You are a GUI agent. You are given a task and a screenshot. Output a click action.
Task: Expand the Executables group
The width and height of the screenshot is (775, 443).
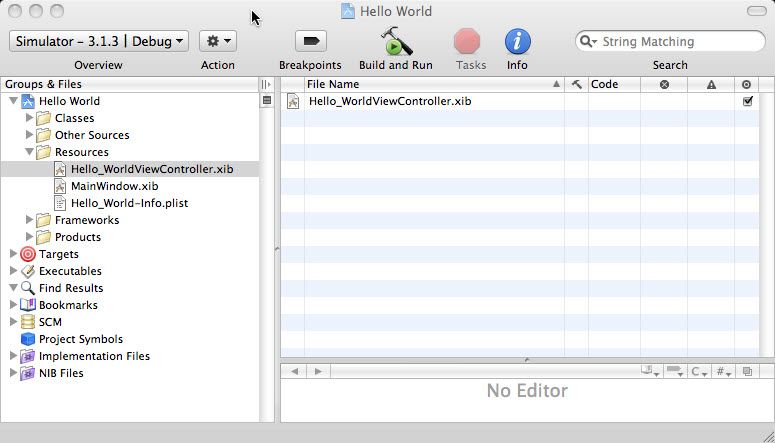coord(13,271)
